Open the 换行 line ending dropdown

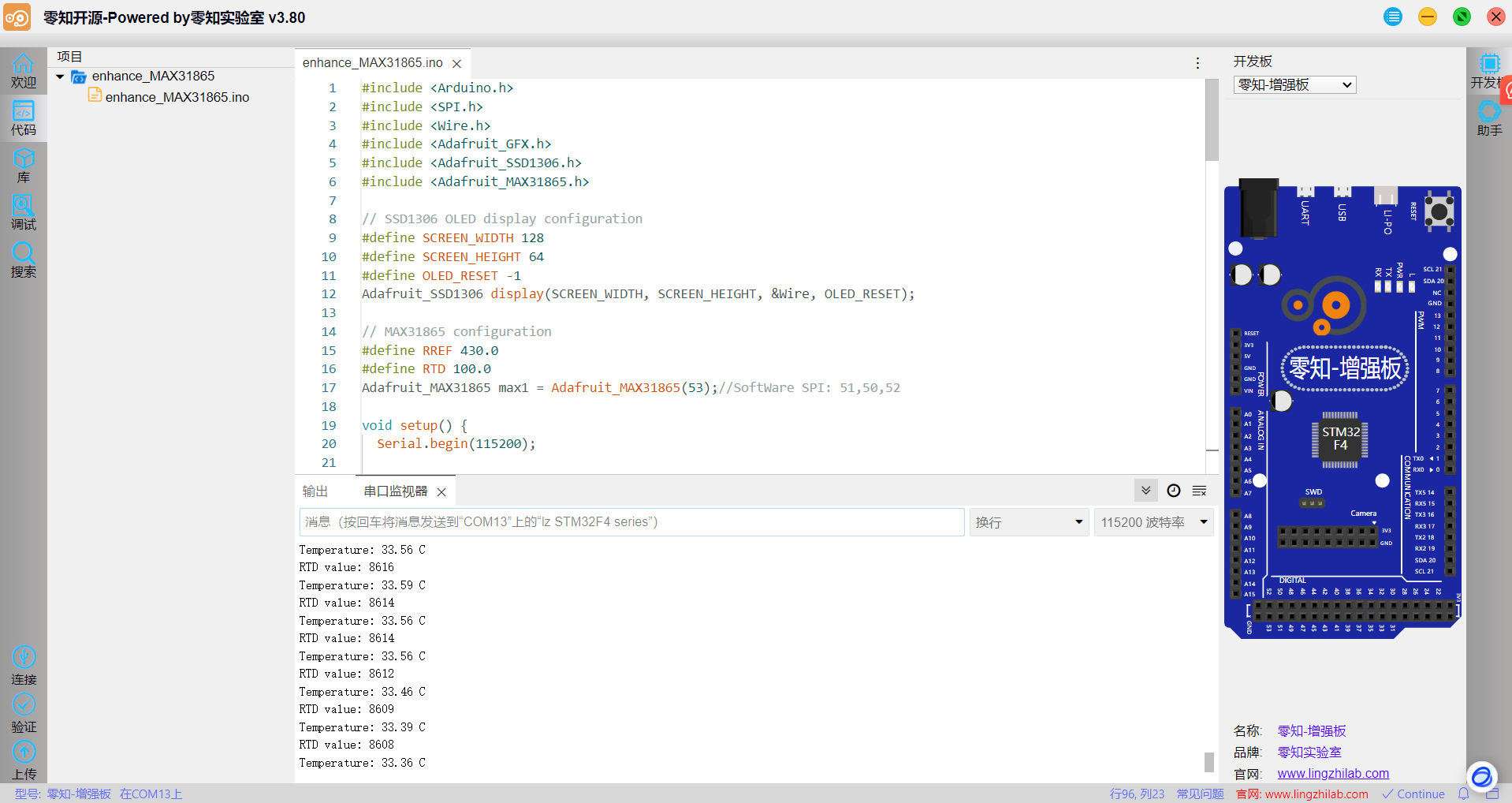(x=1029, y=522)
